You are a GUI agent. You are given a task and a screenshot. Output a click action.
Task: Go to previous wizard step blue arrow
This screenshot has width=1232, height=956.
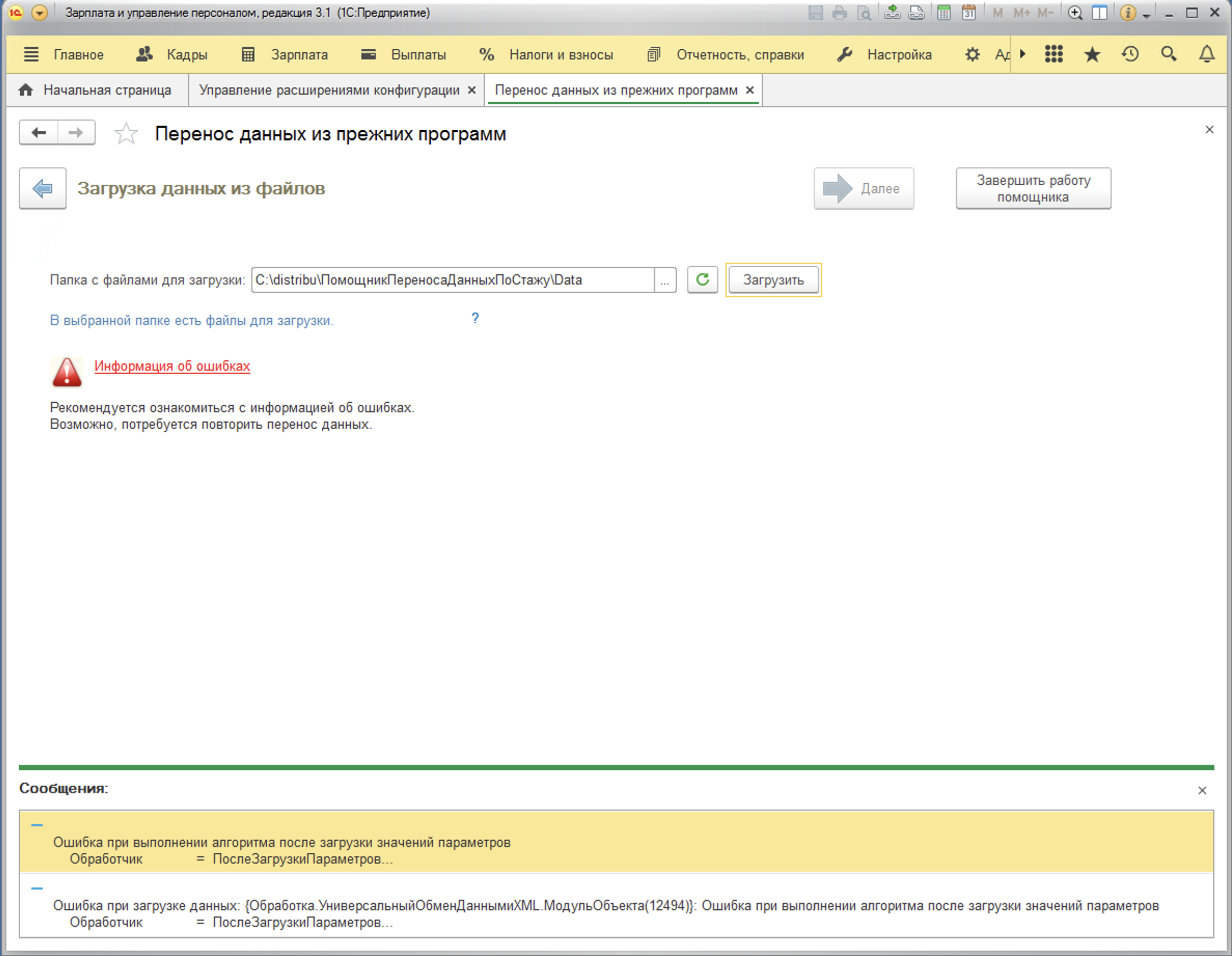[43, 188]
